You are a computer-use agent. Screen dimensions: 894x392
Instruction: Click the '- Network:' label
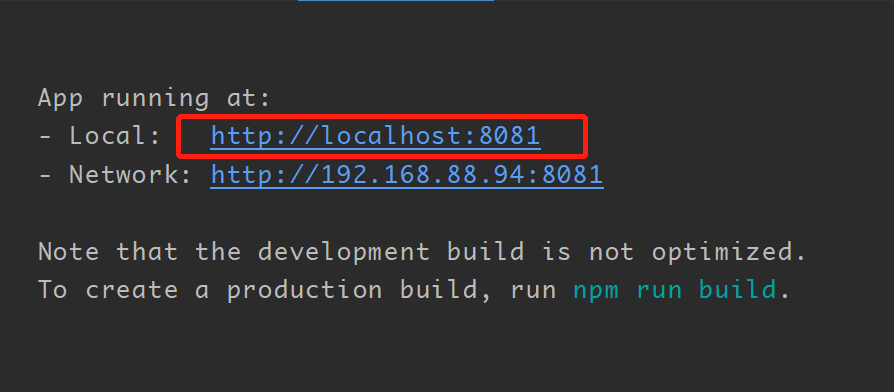coord(116,175)
